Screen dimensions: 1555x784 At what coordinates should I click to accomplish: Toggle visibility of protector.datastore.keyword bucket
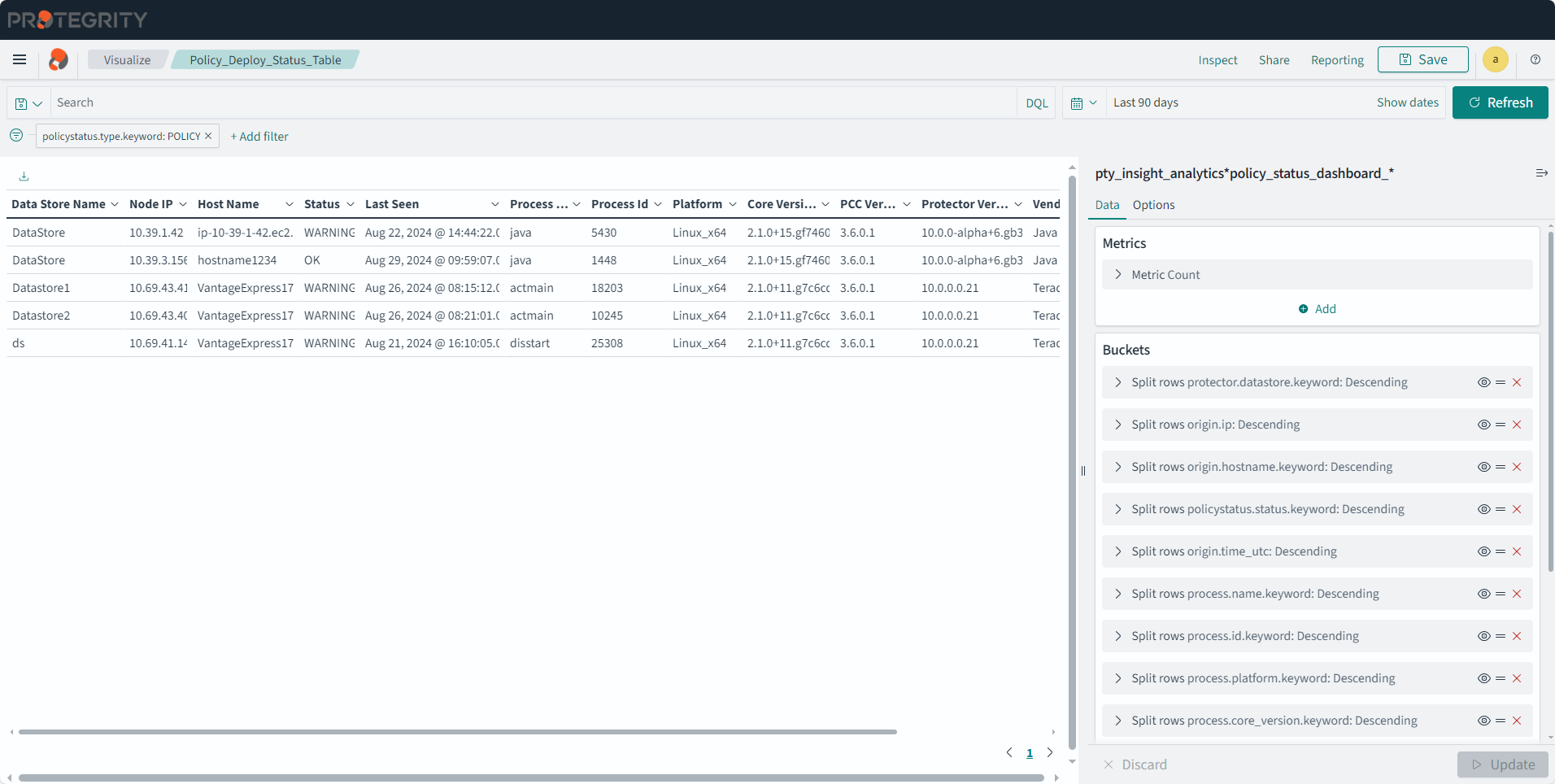(x=1483, y=382)
